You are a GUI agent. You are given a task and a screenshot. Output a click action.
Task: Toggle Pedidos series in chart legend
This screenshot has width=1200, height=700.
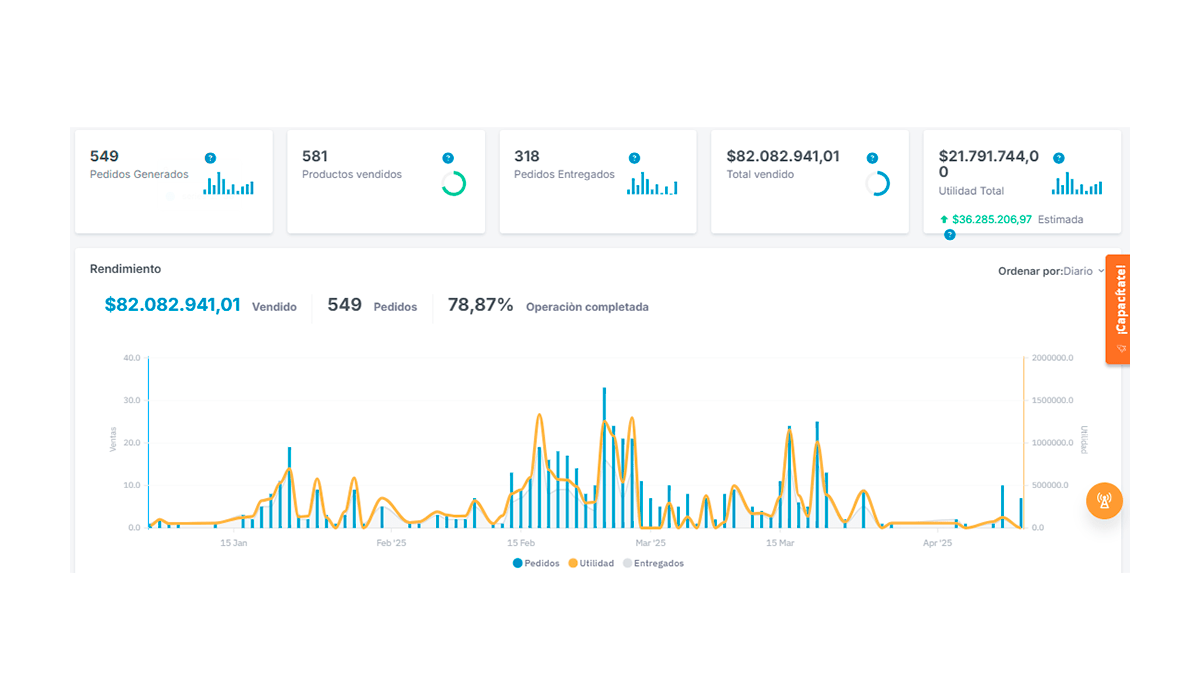coord(537,563)
